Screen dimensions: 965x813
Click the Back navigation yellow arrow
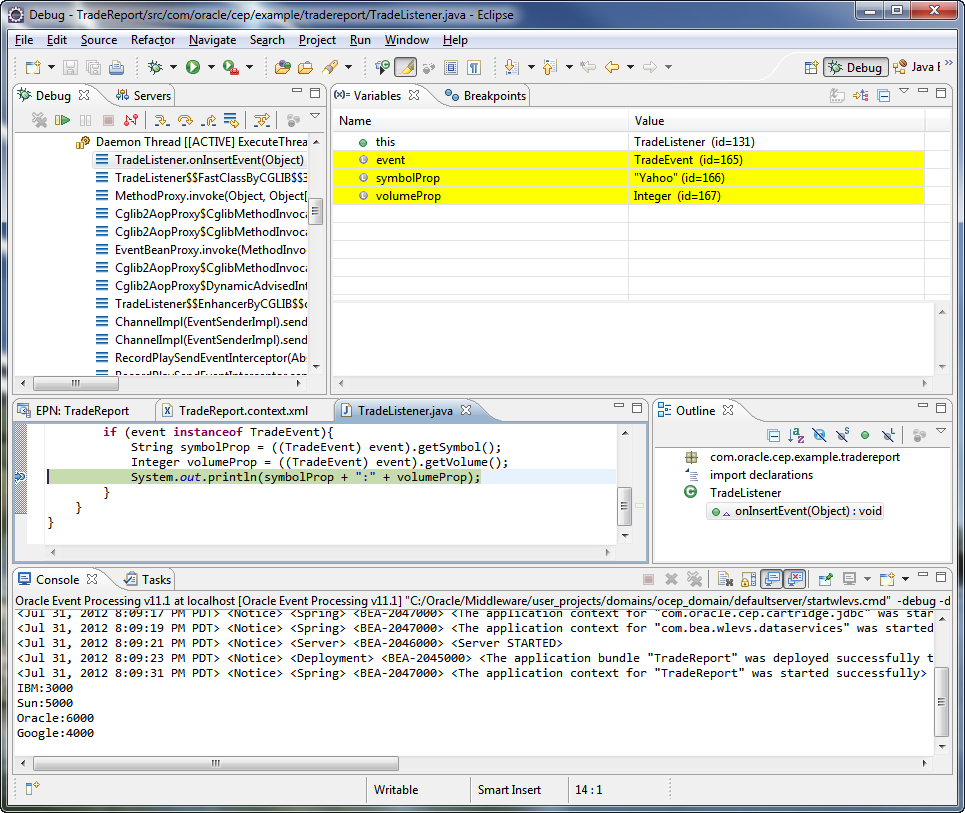click(x=611, y=67)
